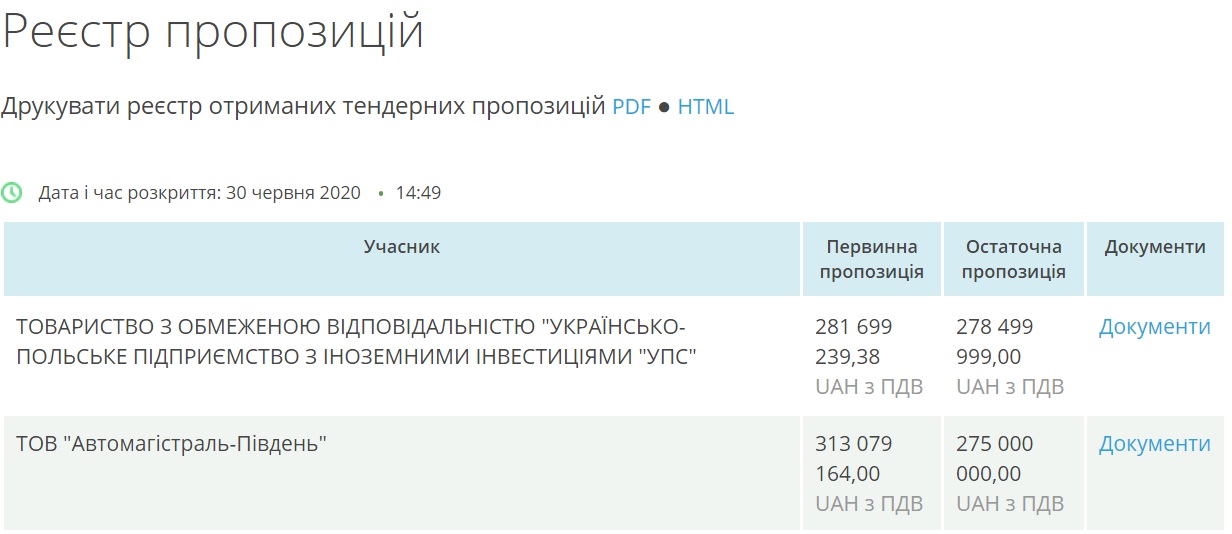Select the Українсько-Польське Підприємство УПС participant name
Screen dimensions: 1232x534
(355, 342)
